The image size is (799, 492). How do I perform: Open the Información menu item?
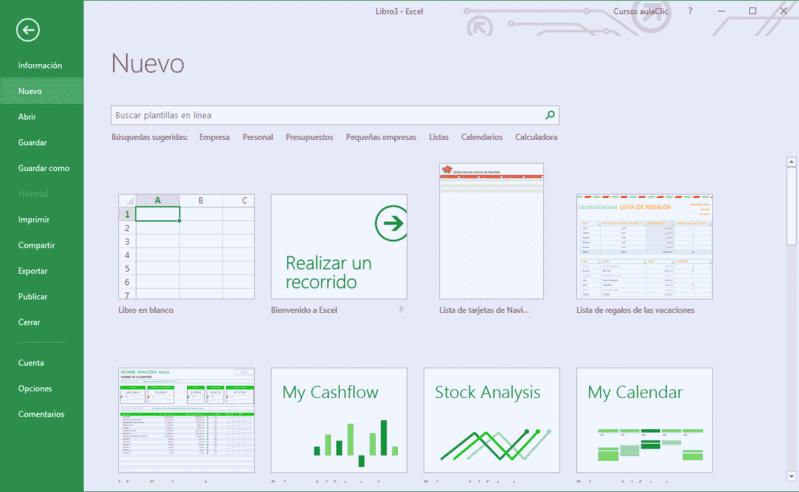[x=40, y=65]
